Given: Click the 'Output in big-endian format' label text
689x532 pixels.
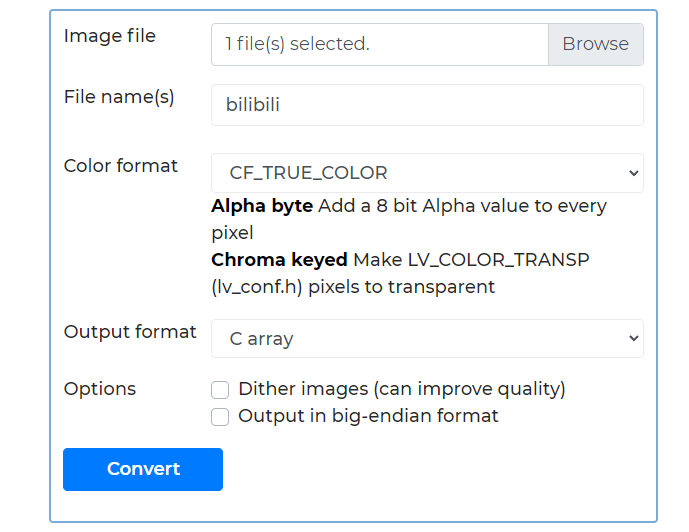Looking at the screenshot, I should [368, 416].
